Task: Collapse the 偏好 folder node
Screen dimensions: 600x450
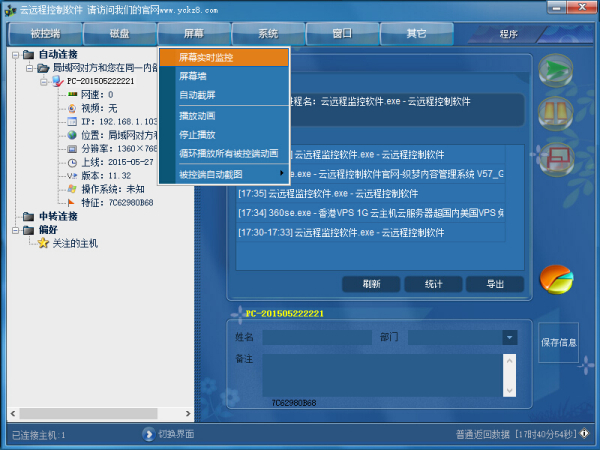Action: pyautogui.click(x=15, y=230)
